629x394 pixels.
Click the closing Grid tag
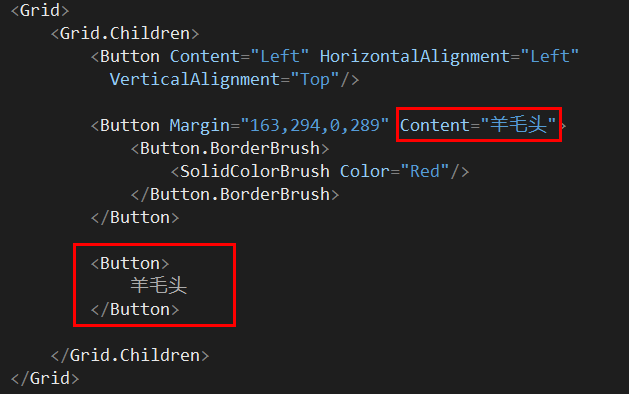point(45,378)
